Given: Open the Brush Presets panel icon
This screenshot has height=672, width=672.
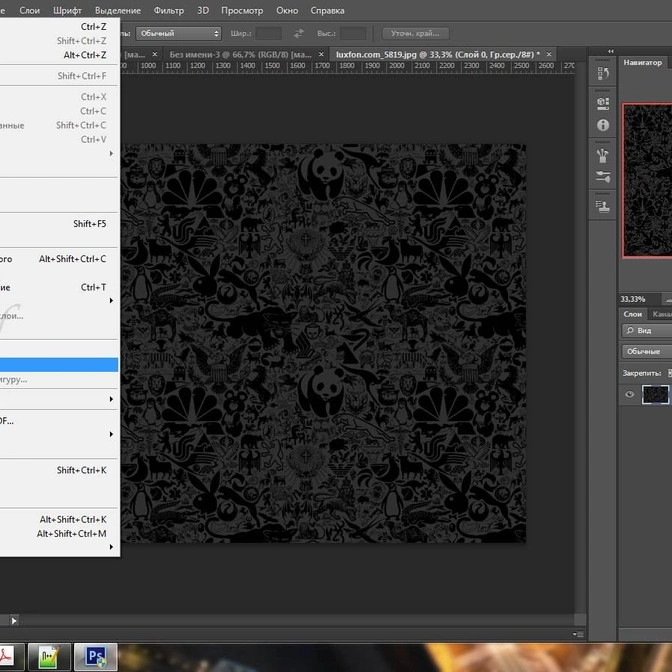Looking at the screenshot, I should 603,155.
